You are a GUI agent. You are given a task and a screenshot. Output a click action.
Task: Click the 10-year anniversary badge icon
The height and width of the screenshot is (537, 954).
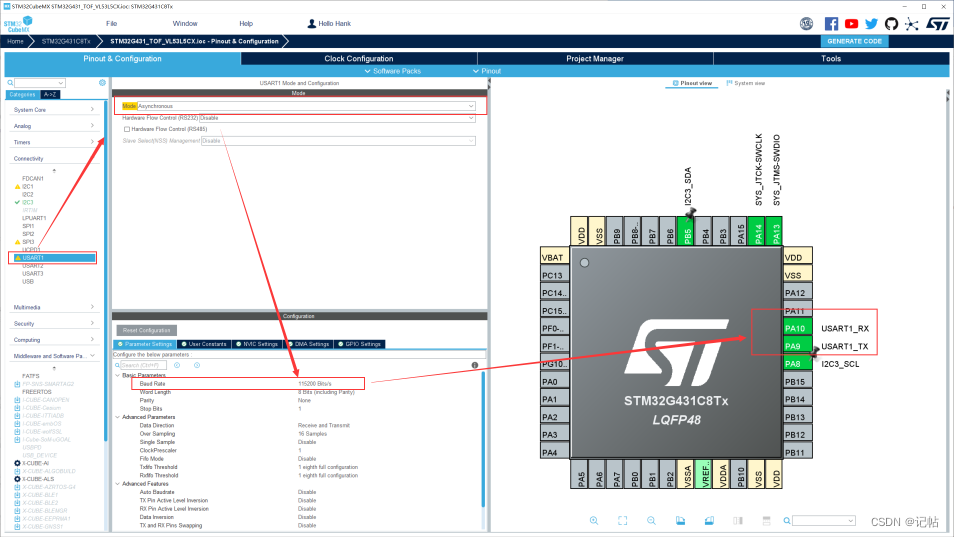(806, 24)
